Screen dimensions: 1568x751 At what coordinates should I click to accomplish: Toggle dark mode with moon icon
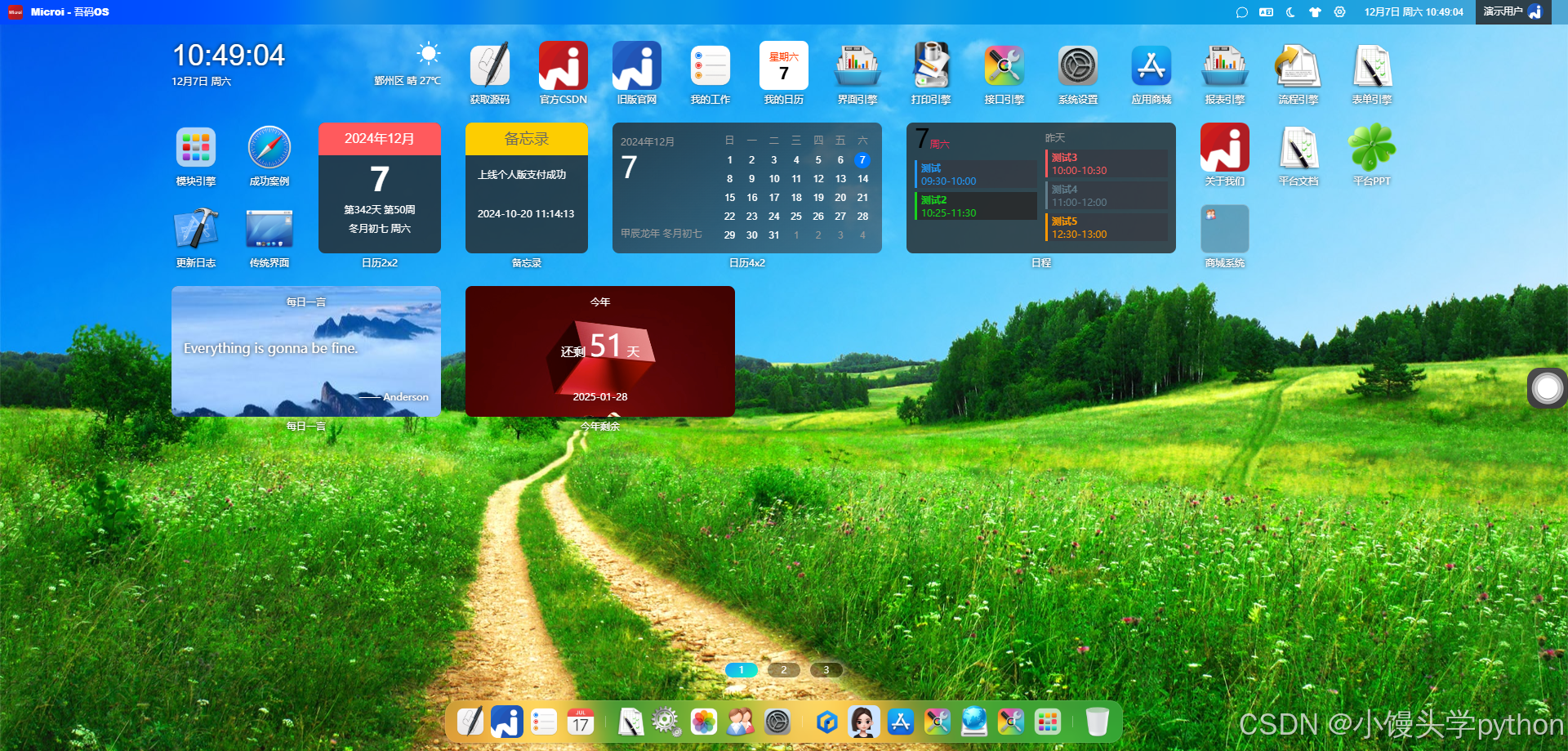coord(1290,12)
